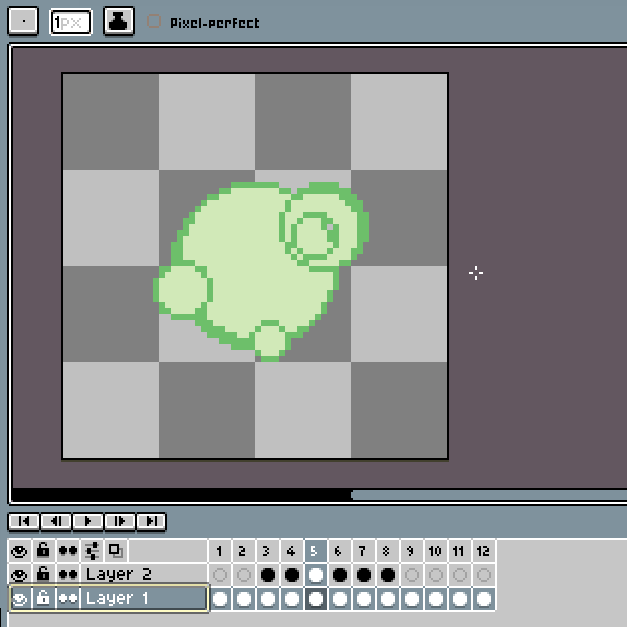The width and height of the screenshot is (627, 627).
Task: Select frame 7 header
Action: tap(363, 551)
